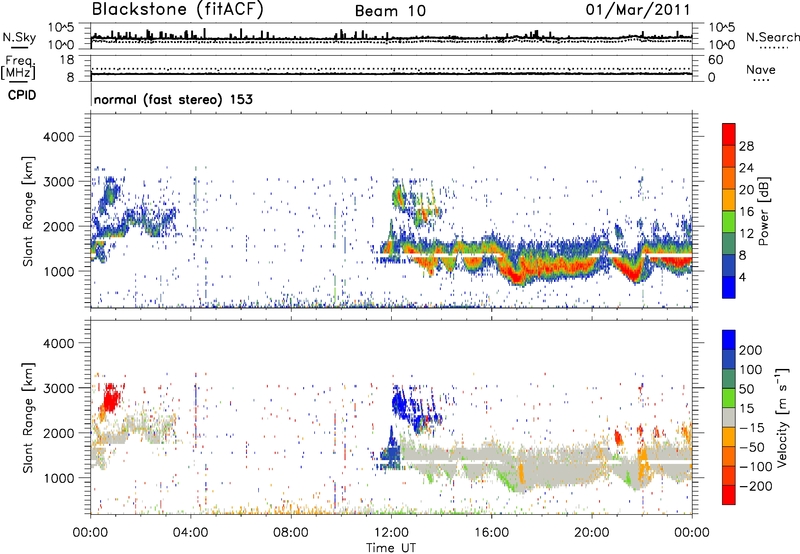This screenshot has width=800, height=554.
Task: Click the "CPID" row label
Action: (22, 95)
